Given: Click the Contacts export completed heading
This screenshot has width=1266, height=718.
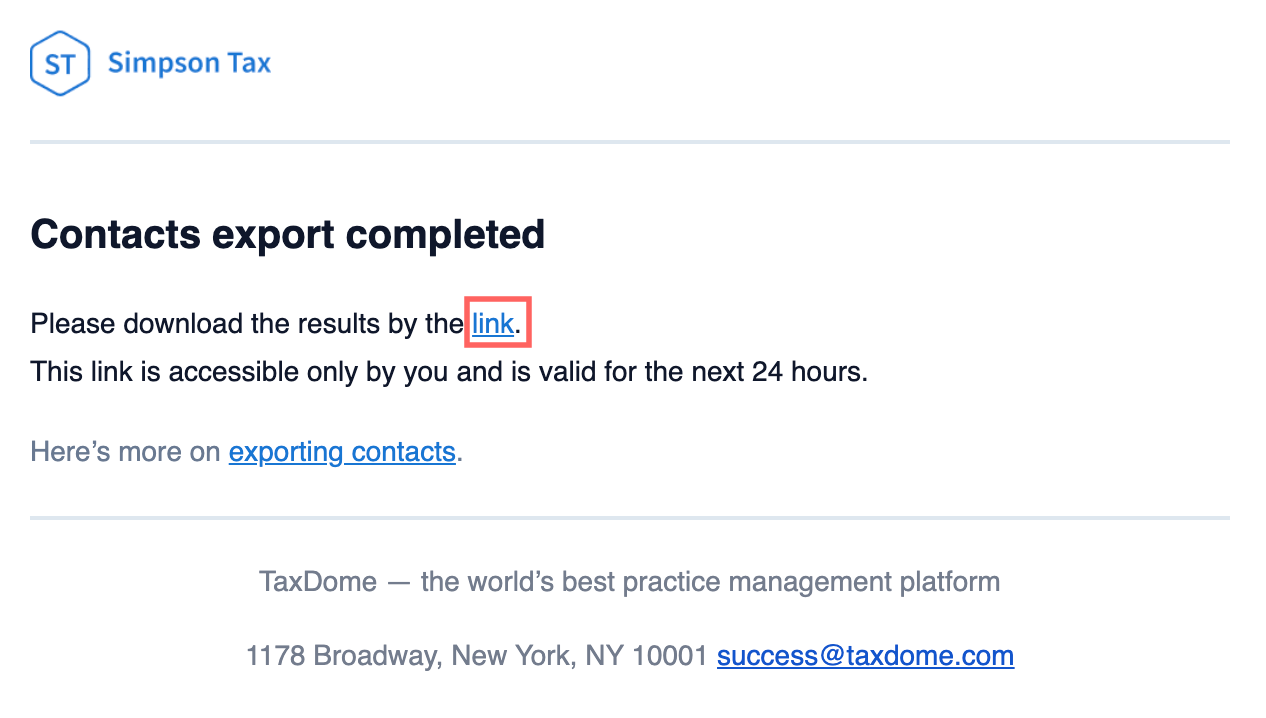Looking at the screenshot, I should [287, 235].
